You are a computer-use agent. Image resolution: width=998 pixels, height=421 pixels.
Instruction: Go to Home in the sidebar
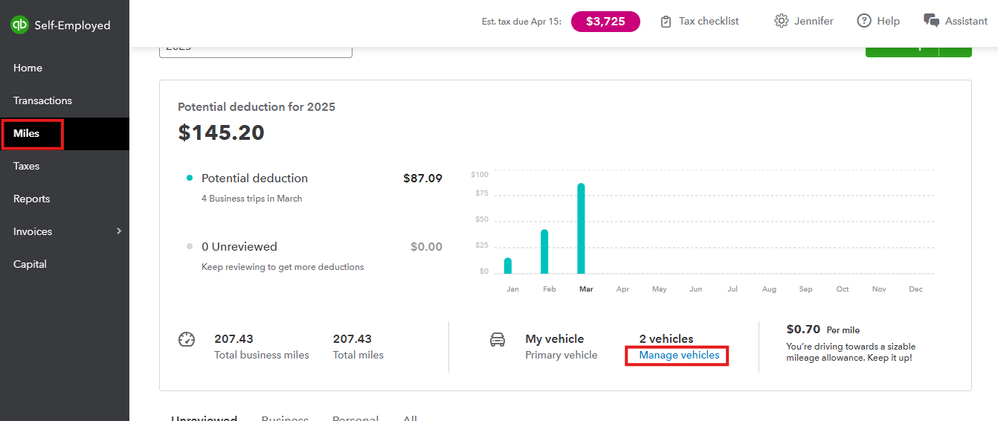click(x=28, y=68)
